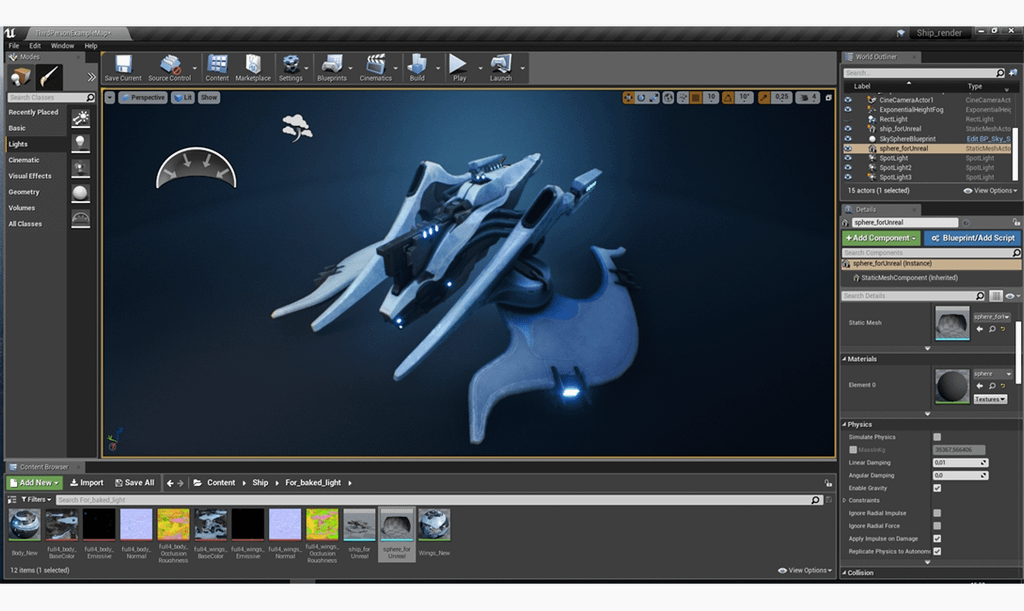
Task: Open the scale snap 0.25 menu
Action: coord(782,98)
